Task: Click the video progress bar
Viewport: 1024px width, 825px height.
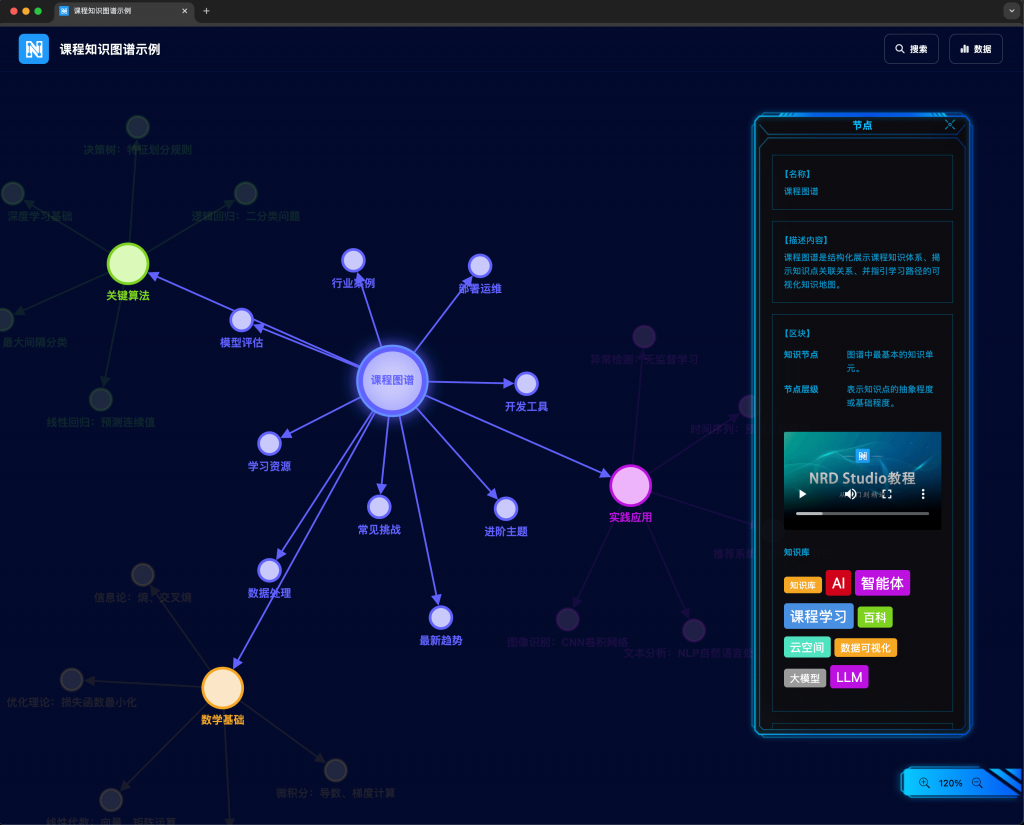Action: tap(862, 513)
